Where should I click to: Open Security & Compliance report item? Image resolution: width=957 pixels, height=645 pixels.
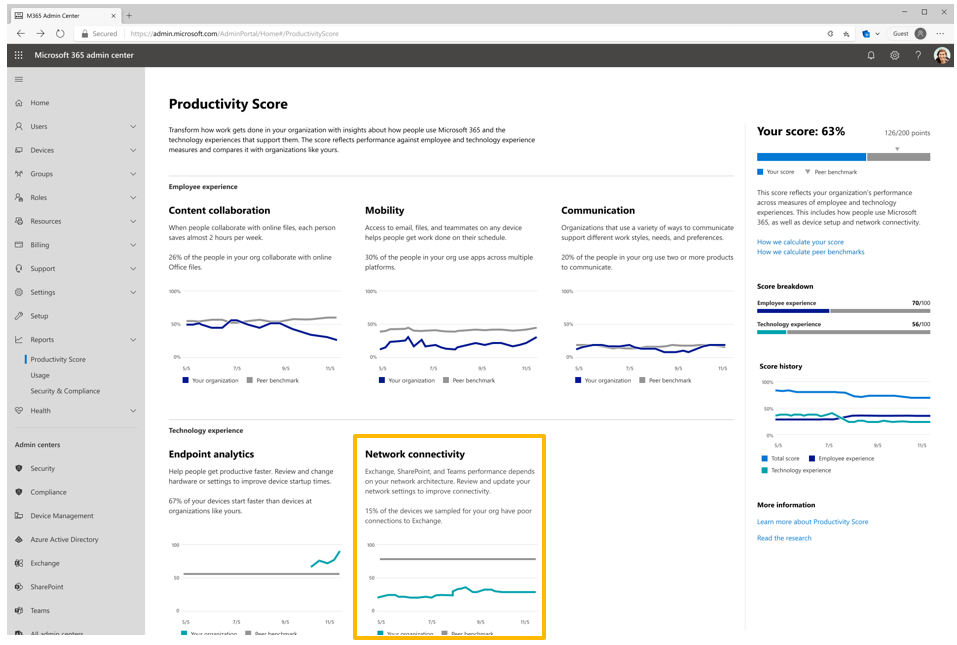click(65, 391)
